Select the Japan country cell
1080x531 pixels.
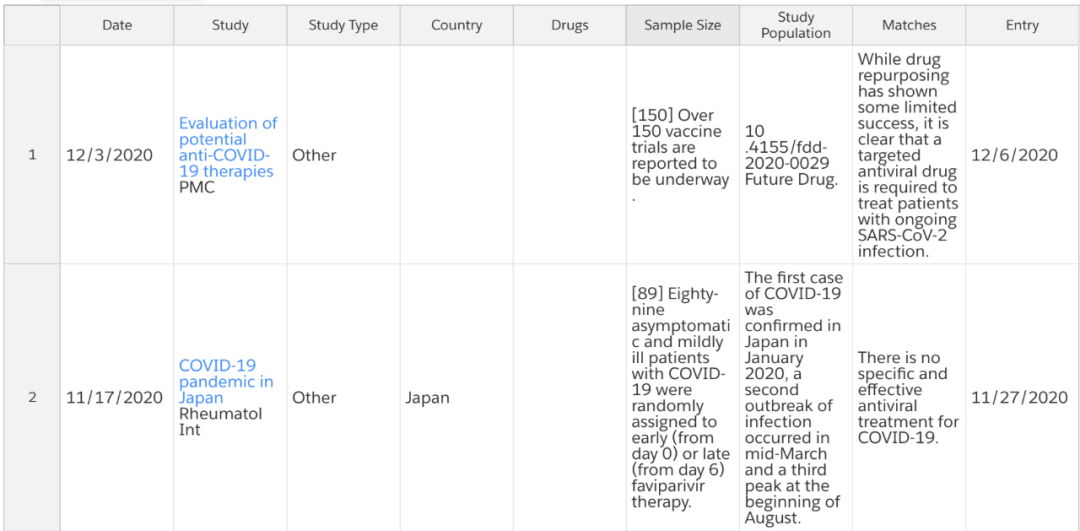pyautogui.click(x=428, y=397)
